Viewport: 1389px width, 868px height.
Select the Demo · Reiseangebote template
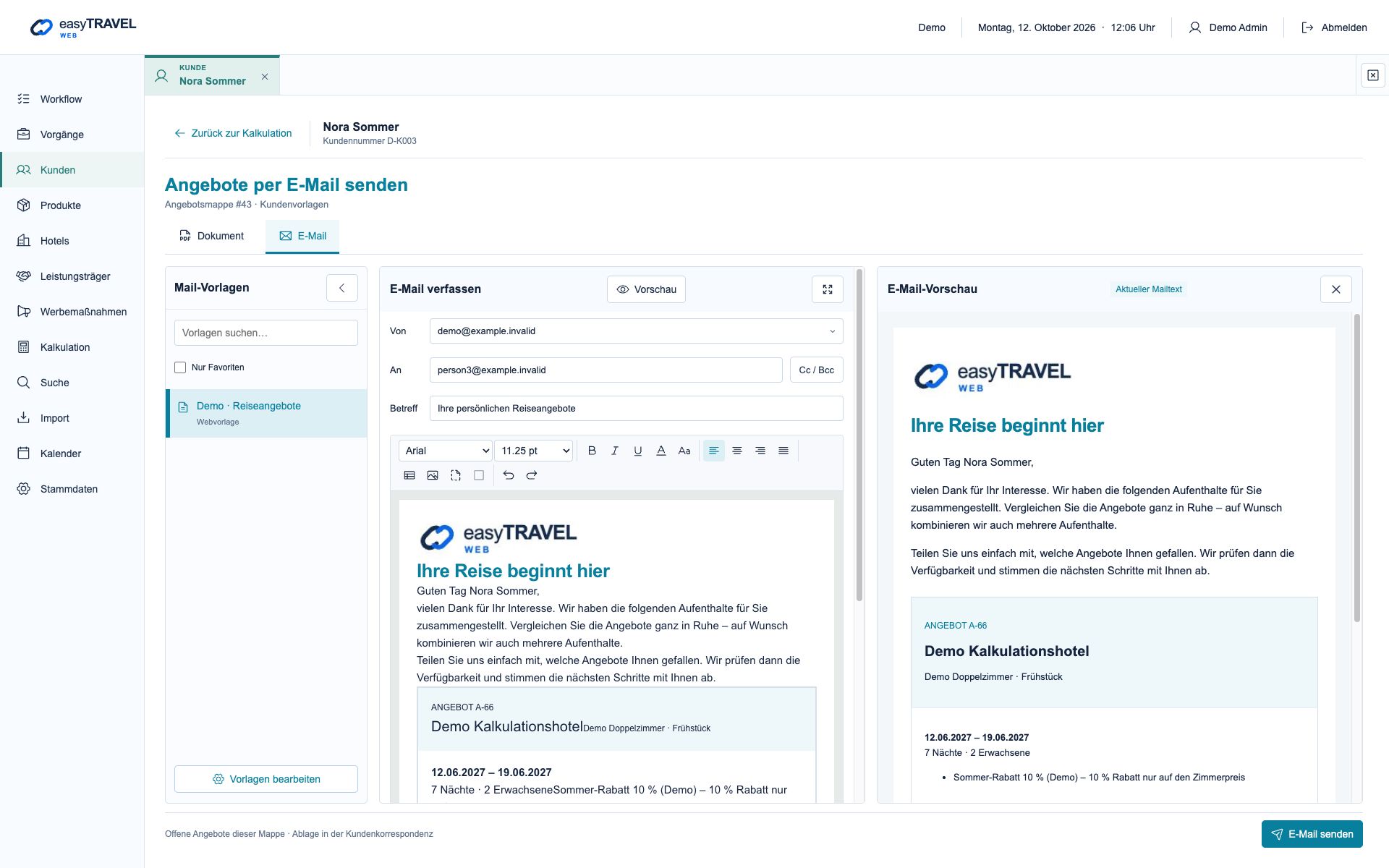pos(266,414)
